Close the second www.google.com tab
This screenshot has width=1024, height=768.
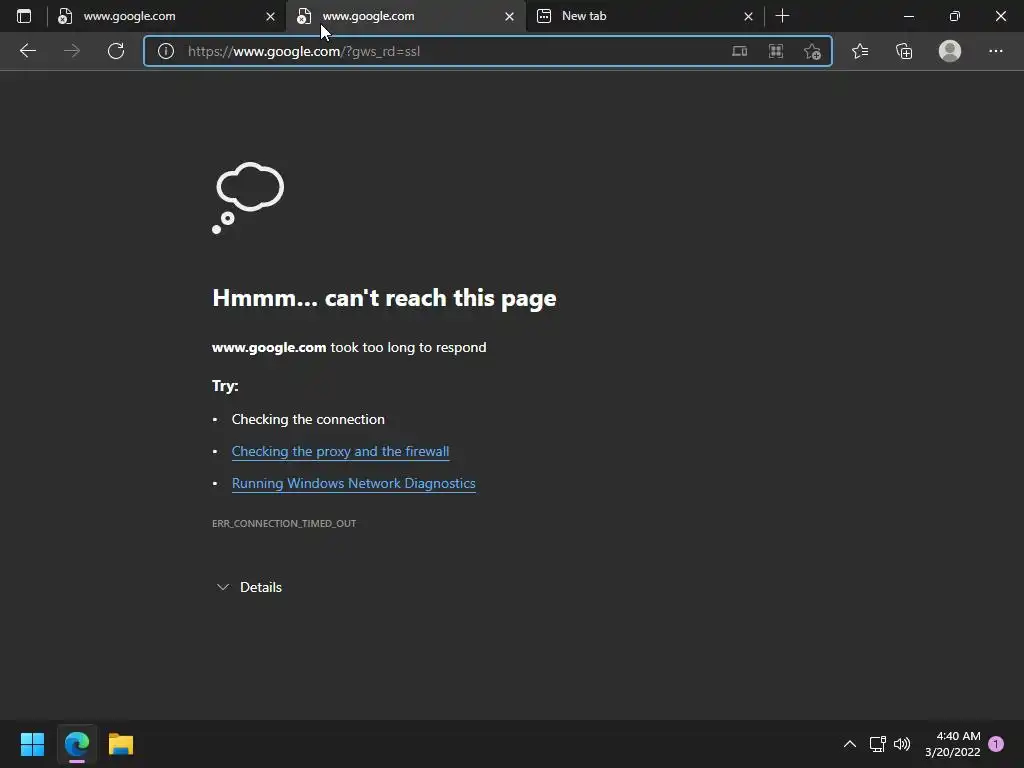tap(509, 16)
